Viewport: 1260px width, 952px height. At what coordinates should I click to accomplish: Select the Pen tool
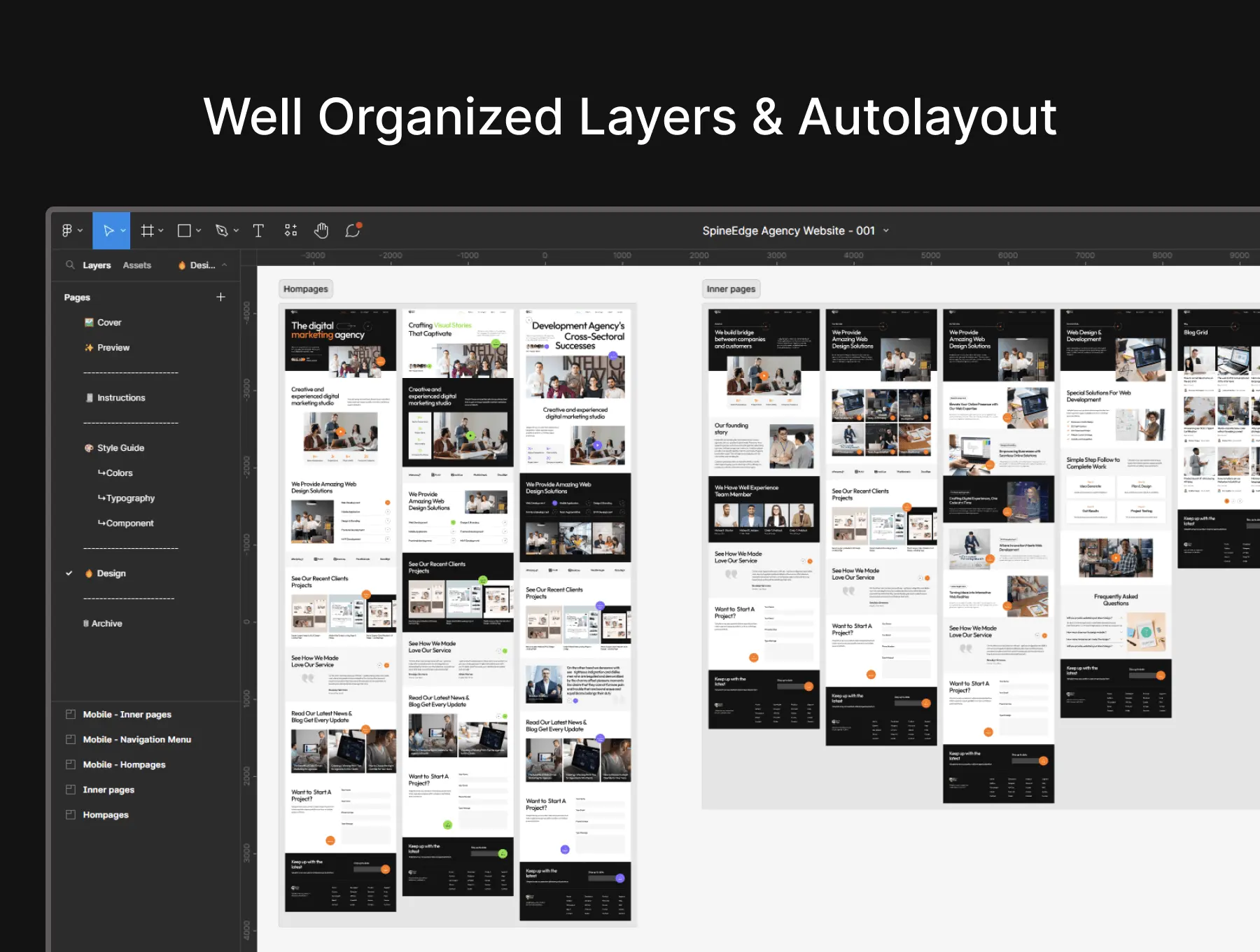point(222,230)
